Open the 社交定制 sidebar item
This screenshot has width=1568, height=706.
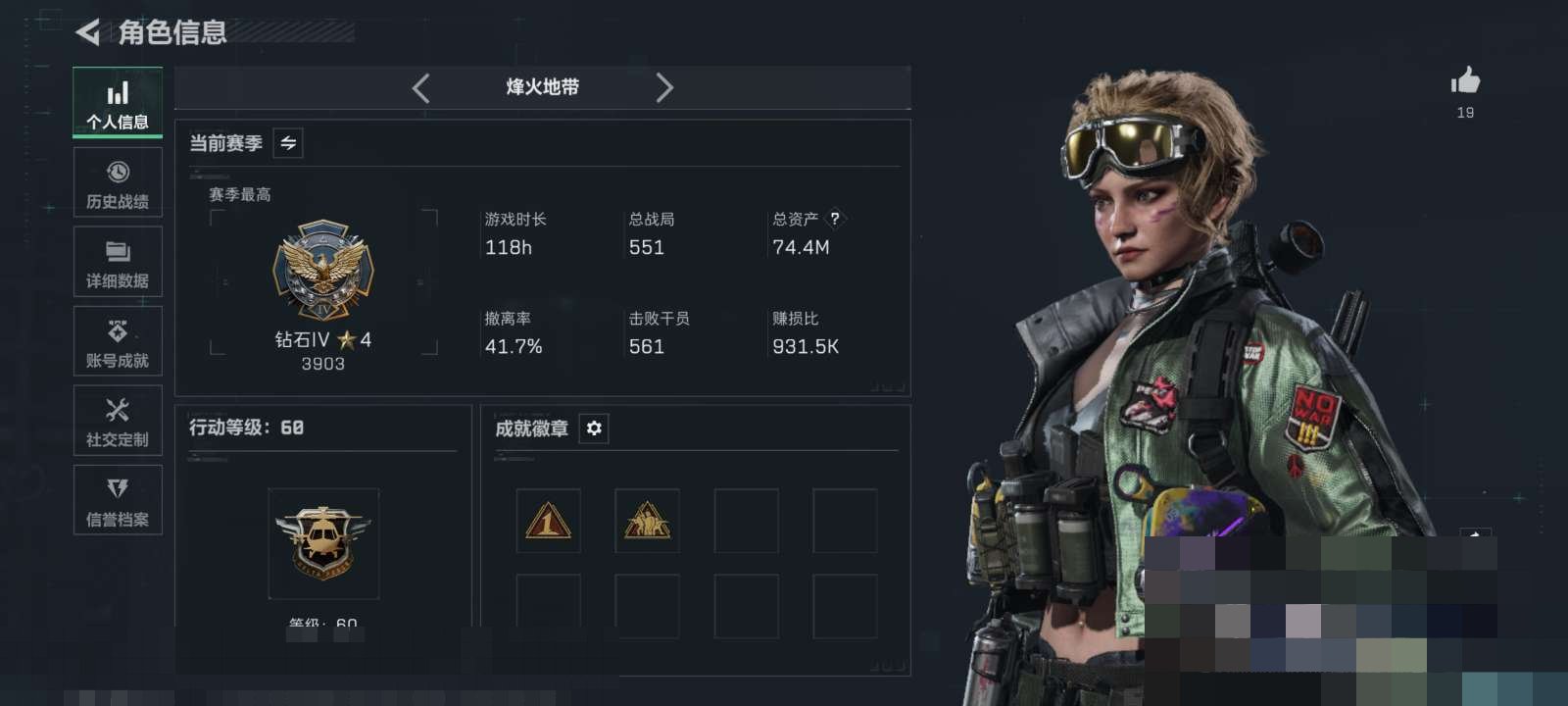[118, 421]
